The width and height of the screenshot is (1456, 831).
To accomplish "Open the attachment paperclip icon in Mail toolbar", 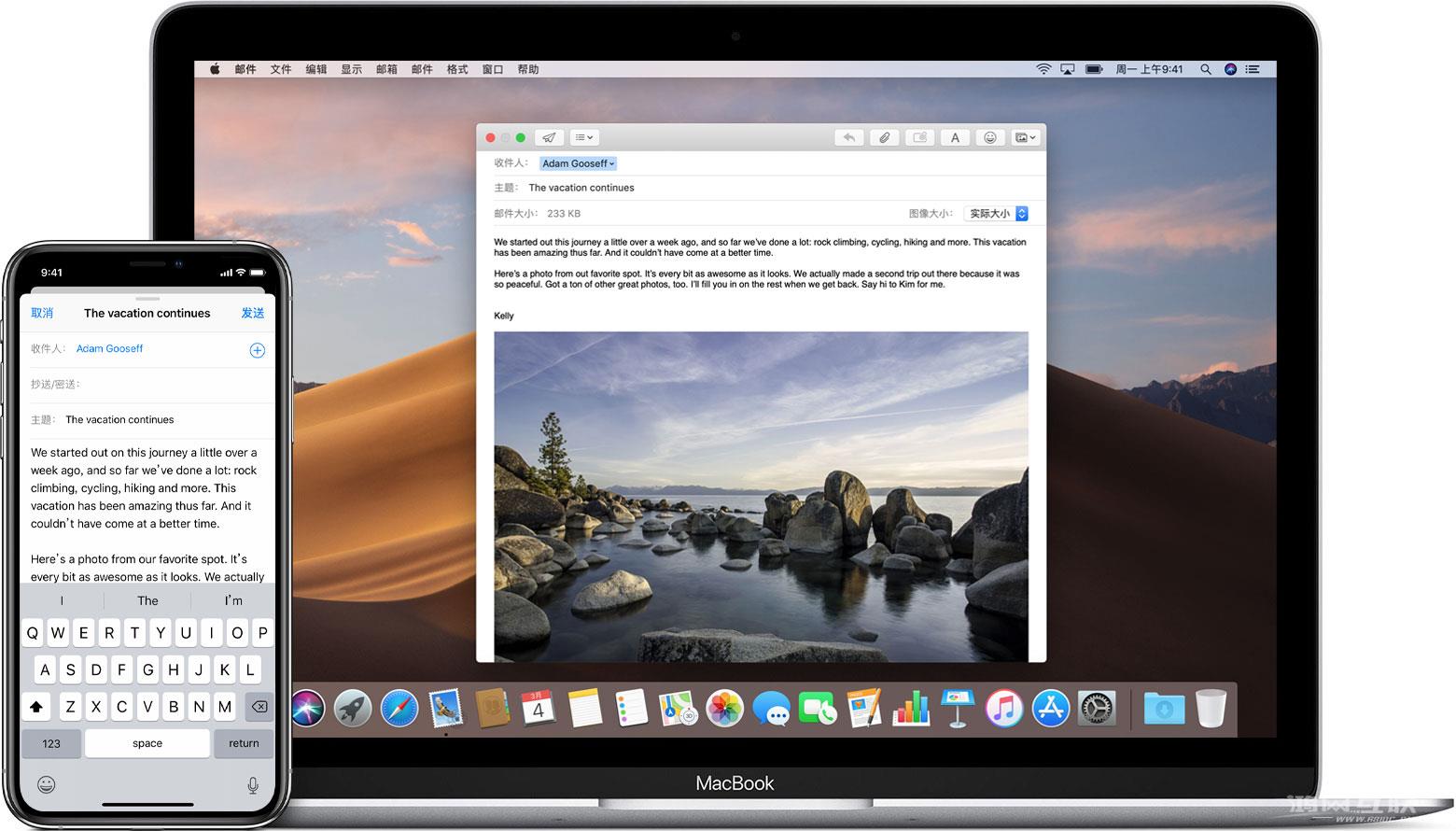I will (x=884, y=137).
